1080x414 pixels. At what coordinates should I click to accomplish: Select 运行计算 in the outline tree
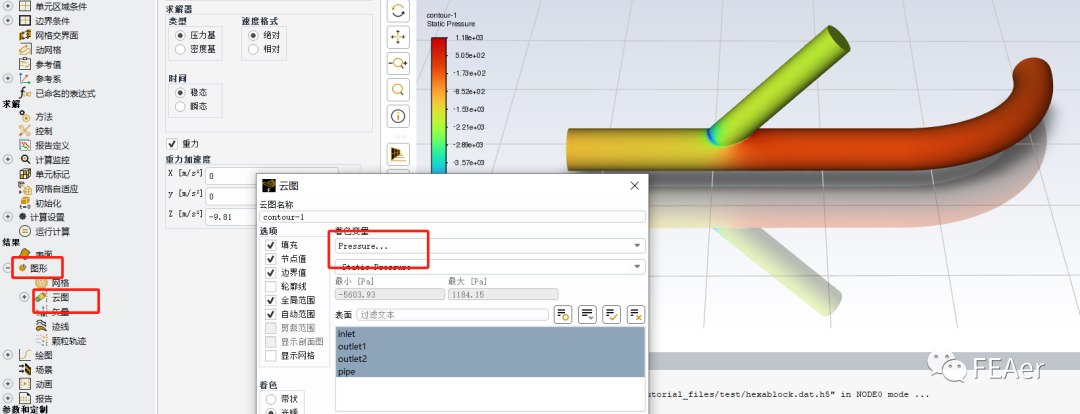(51, 231)
